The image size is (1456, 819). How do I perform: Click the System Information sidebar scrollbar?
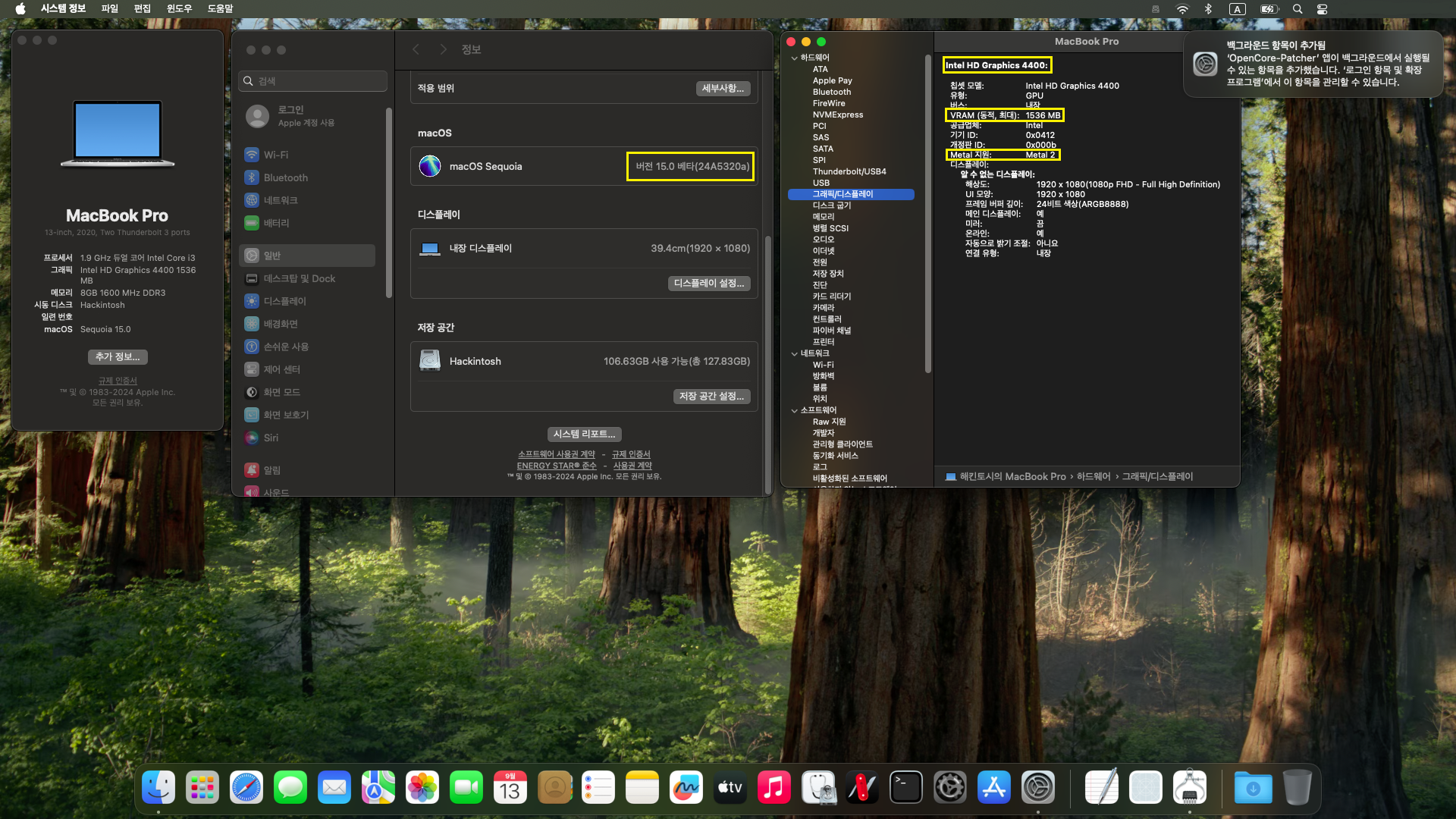(928, 213)
